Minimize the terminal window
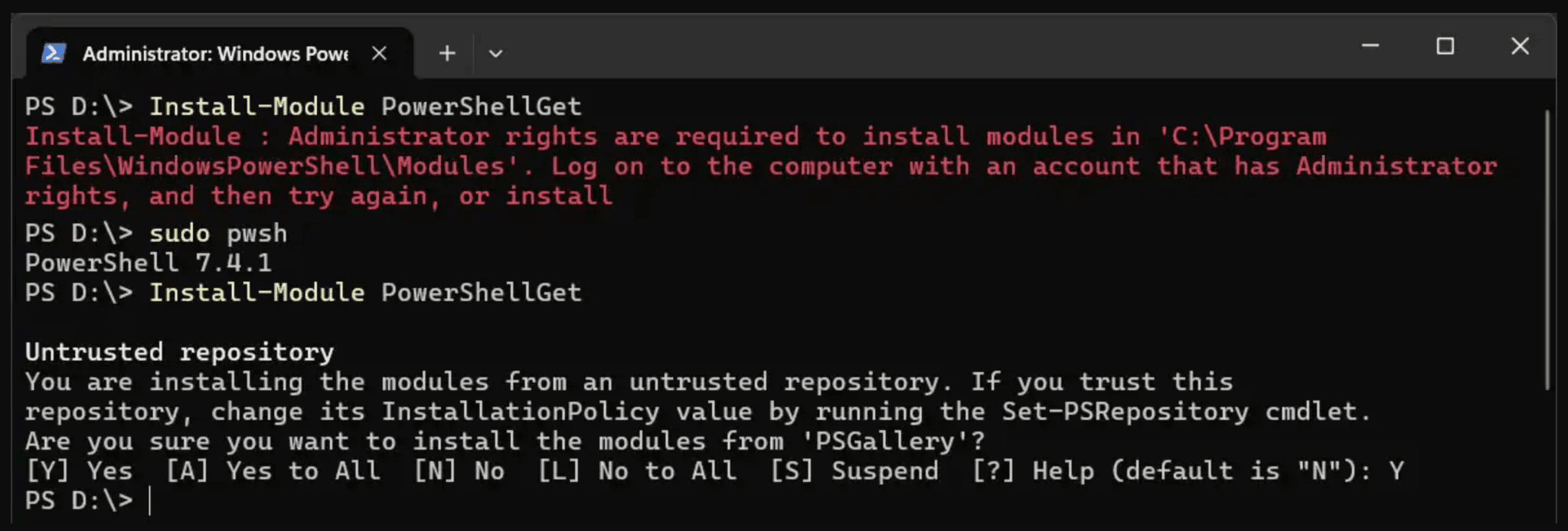The image size is (1568, 531). [x=1370, y=46]
